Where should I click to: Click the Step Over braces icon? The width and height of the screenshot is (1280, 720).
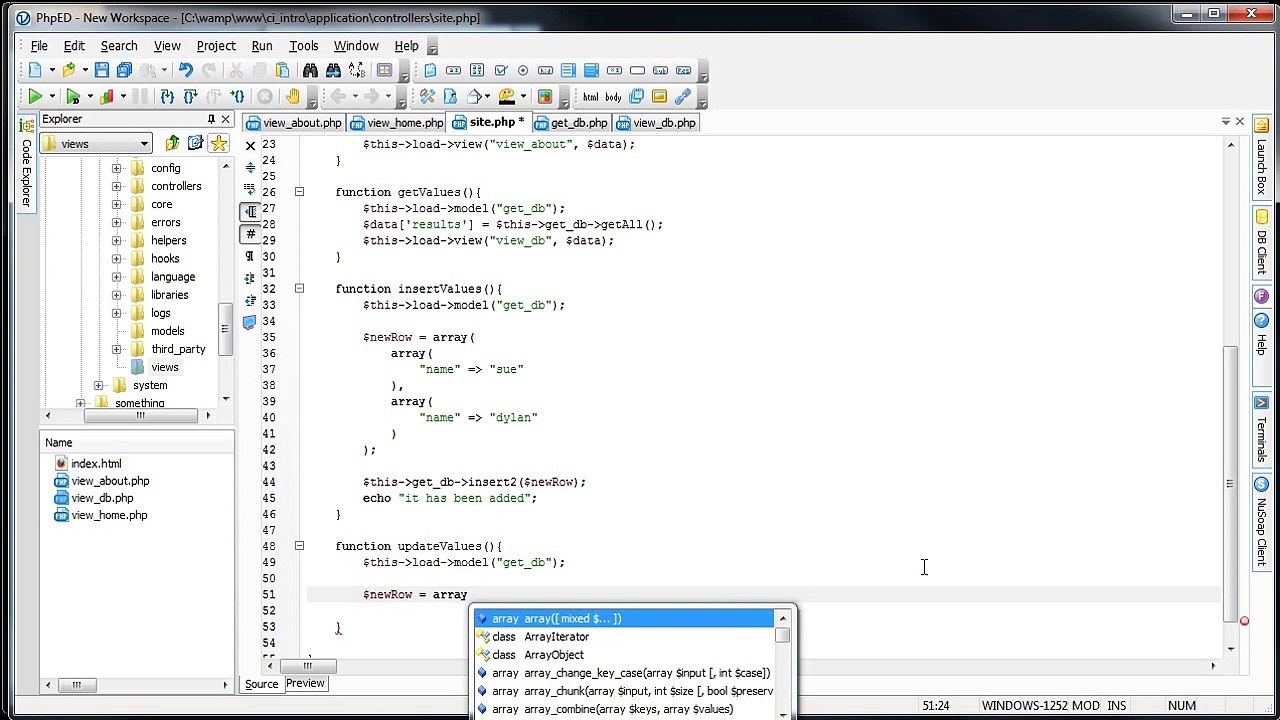point(190,96)
